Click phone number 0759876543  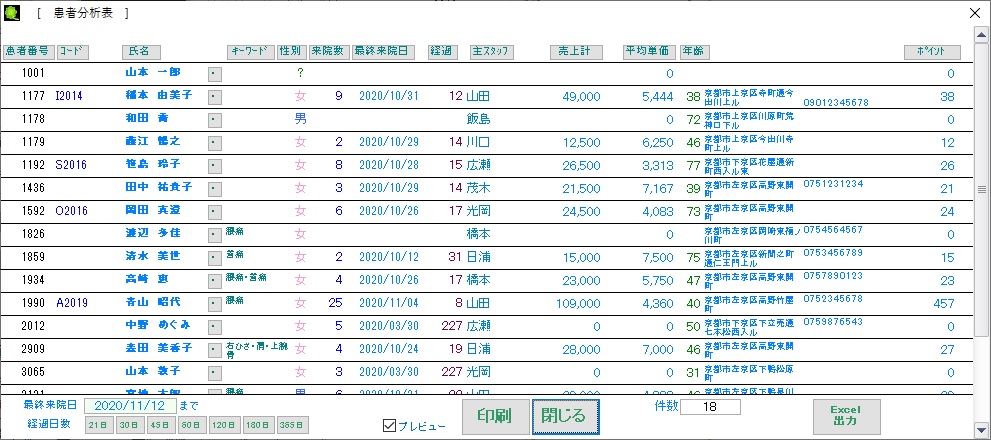833,321
